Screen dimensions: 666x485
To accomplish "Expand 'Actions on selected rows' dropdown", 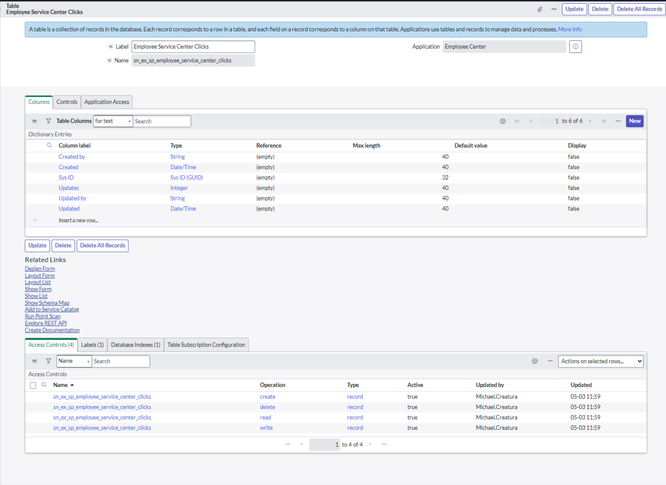I will pyautogui.click(x=601, y=361).
